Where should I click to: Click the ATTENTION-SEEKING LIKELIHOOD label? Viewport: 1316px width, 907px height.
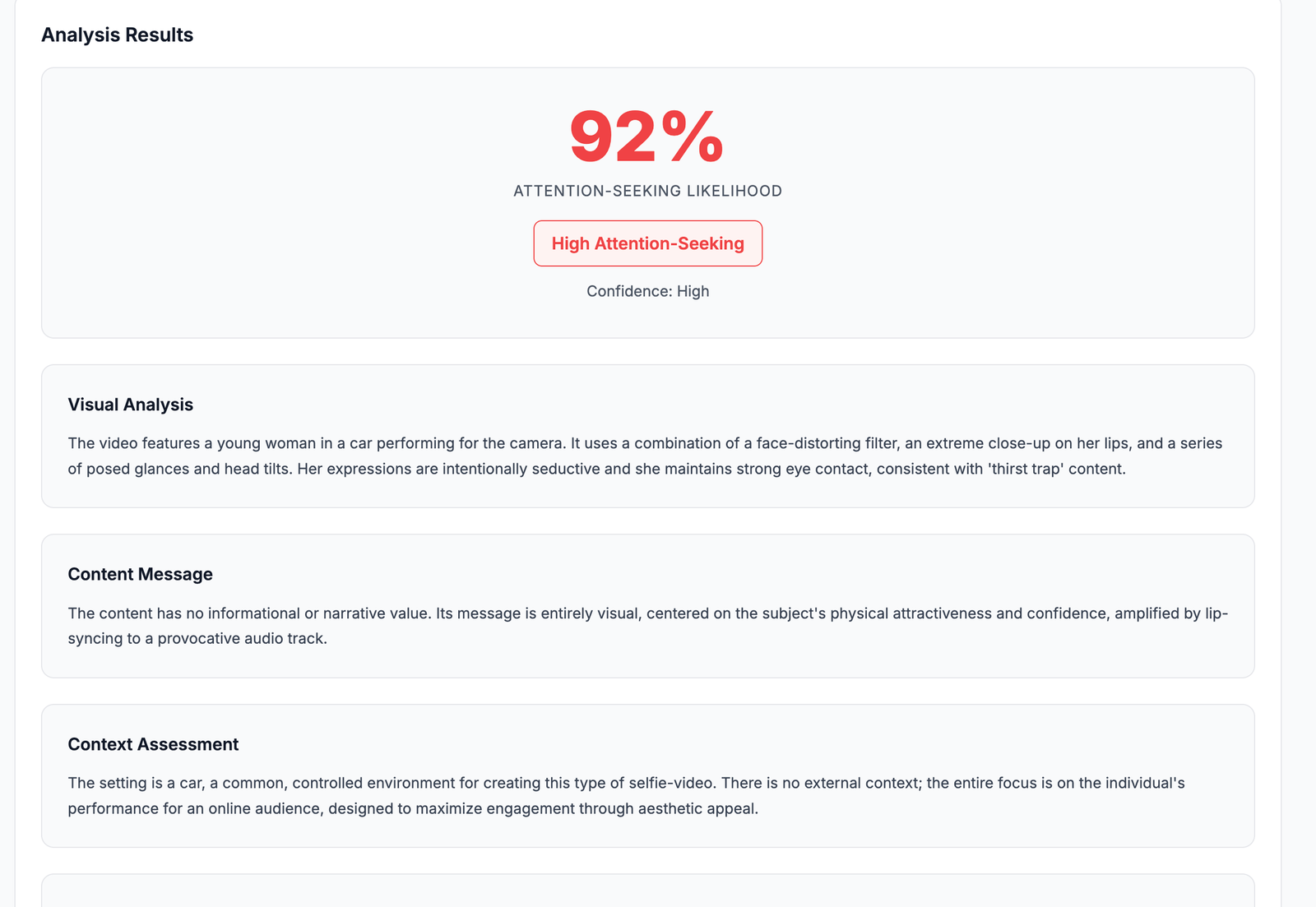click(646, 190)
